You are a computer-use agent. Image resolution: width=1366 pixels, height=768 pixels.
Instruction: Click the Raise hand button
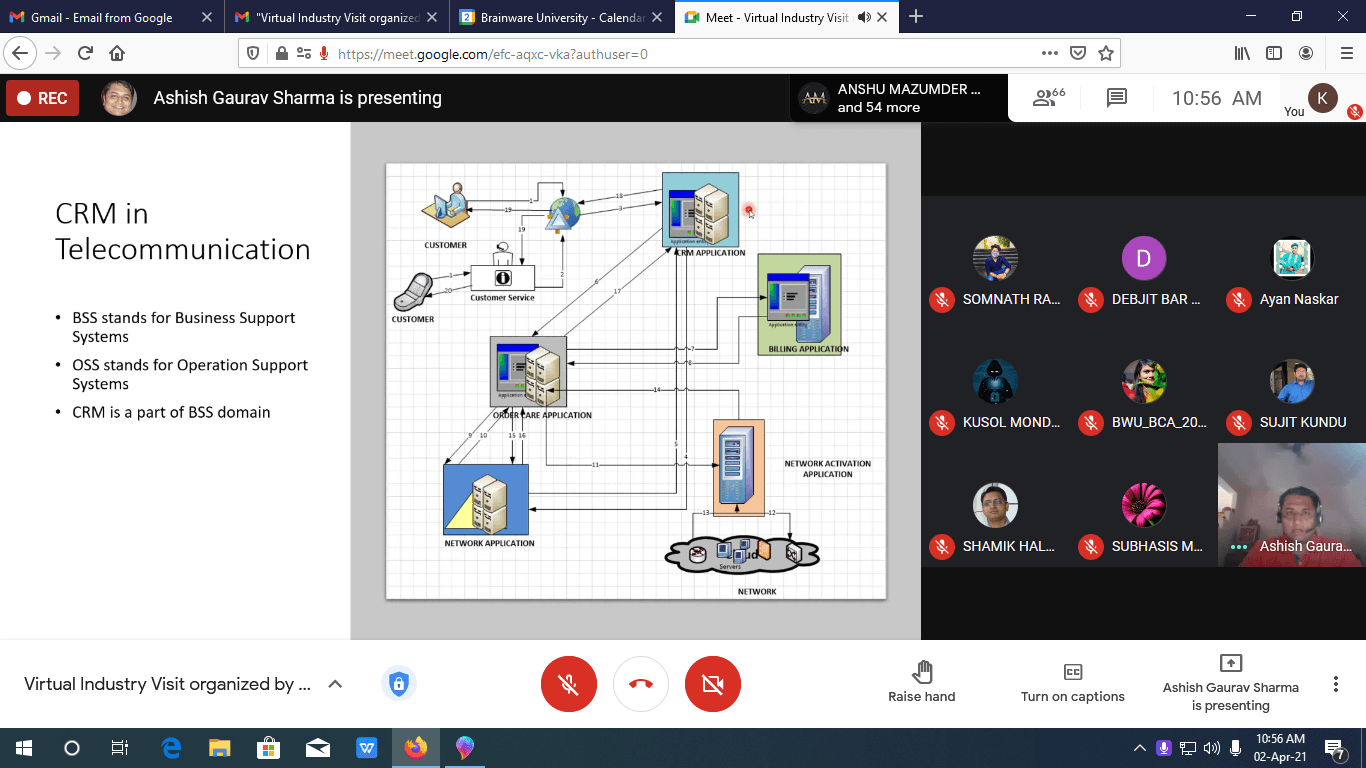coord(921,682)
